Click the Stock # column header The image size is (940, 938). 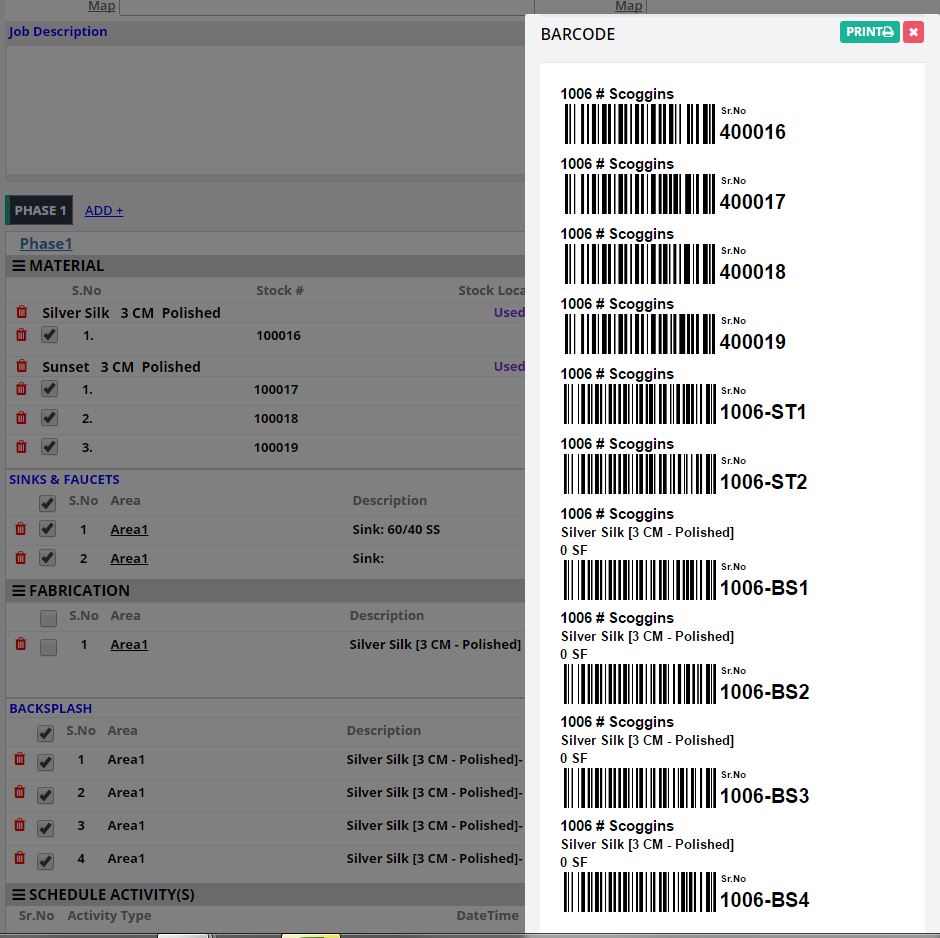[279, 291]
